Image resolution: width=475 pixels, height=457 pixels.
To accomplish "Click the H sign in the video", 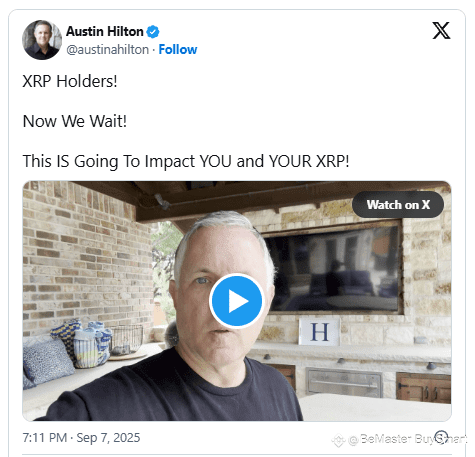I will pos(319,331).
